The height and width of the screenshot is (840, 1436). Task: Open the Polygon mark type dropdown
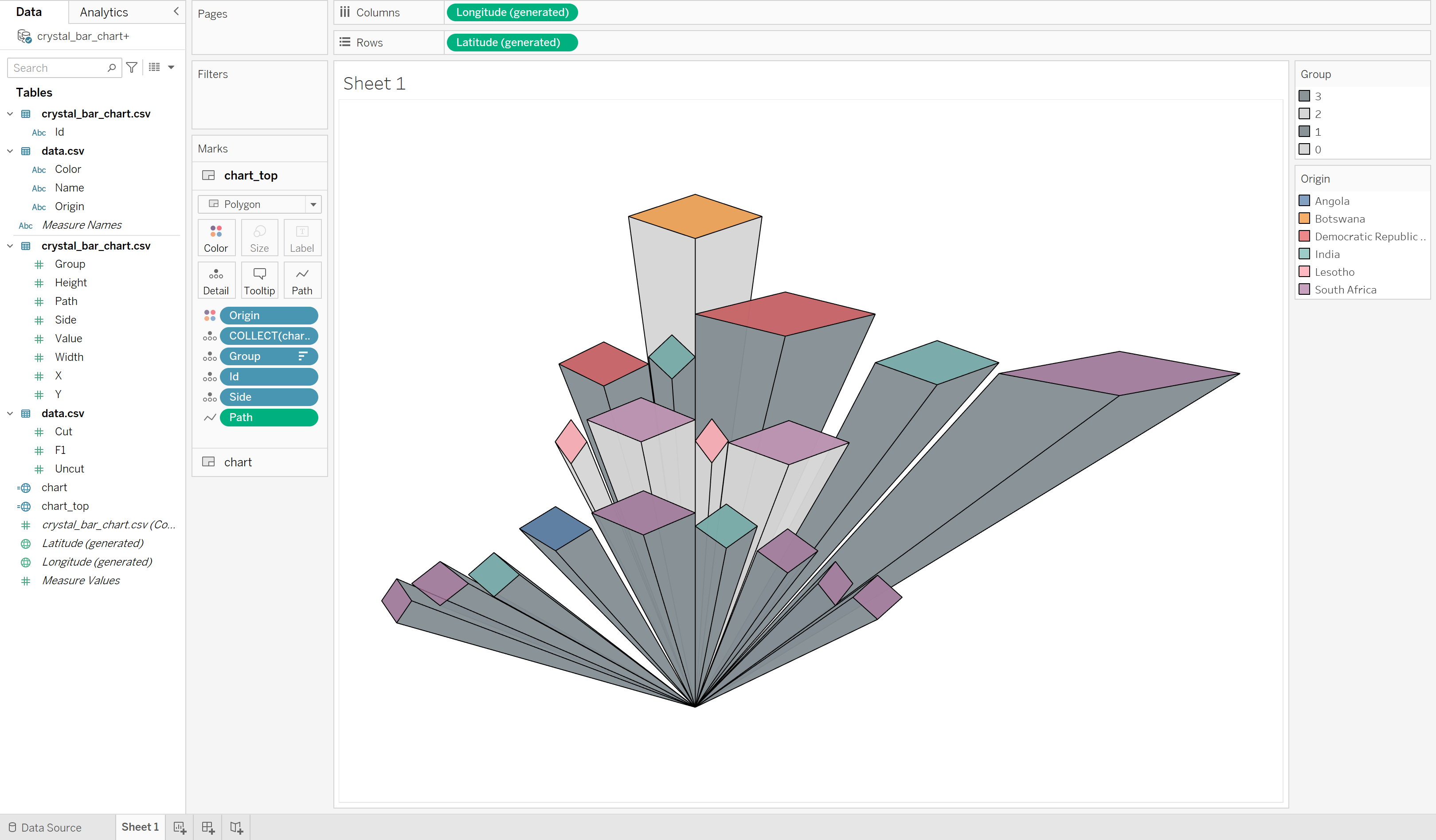tap(313, 204)
